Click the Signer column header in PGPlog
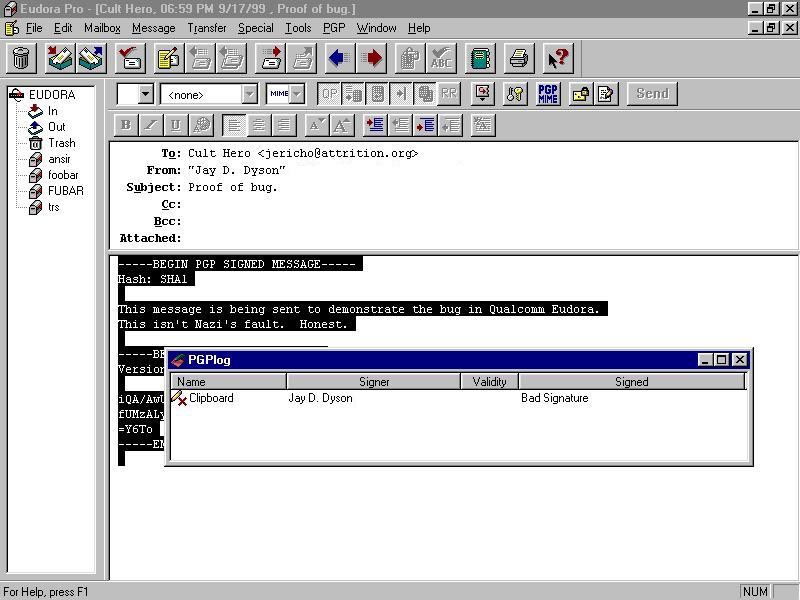 pyautogui.click(x=374, y=381)
